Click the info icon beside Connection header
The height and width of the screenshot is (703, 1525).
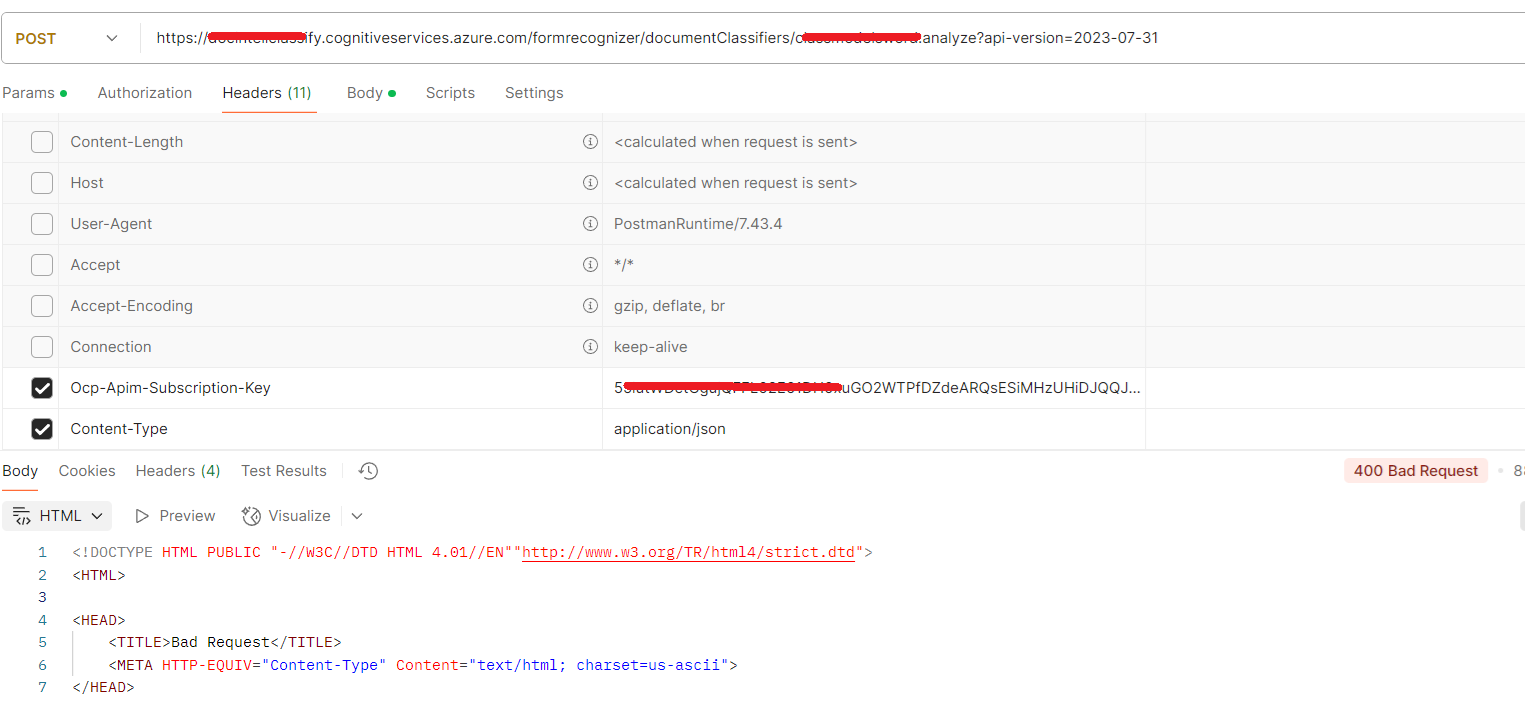click(x=590, y=346)
